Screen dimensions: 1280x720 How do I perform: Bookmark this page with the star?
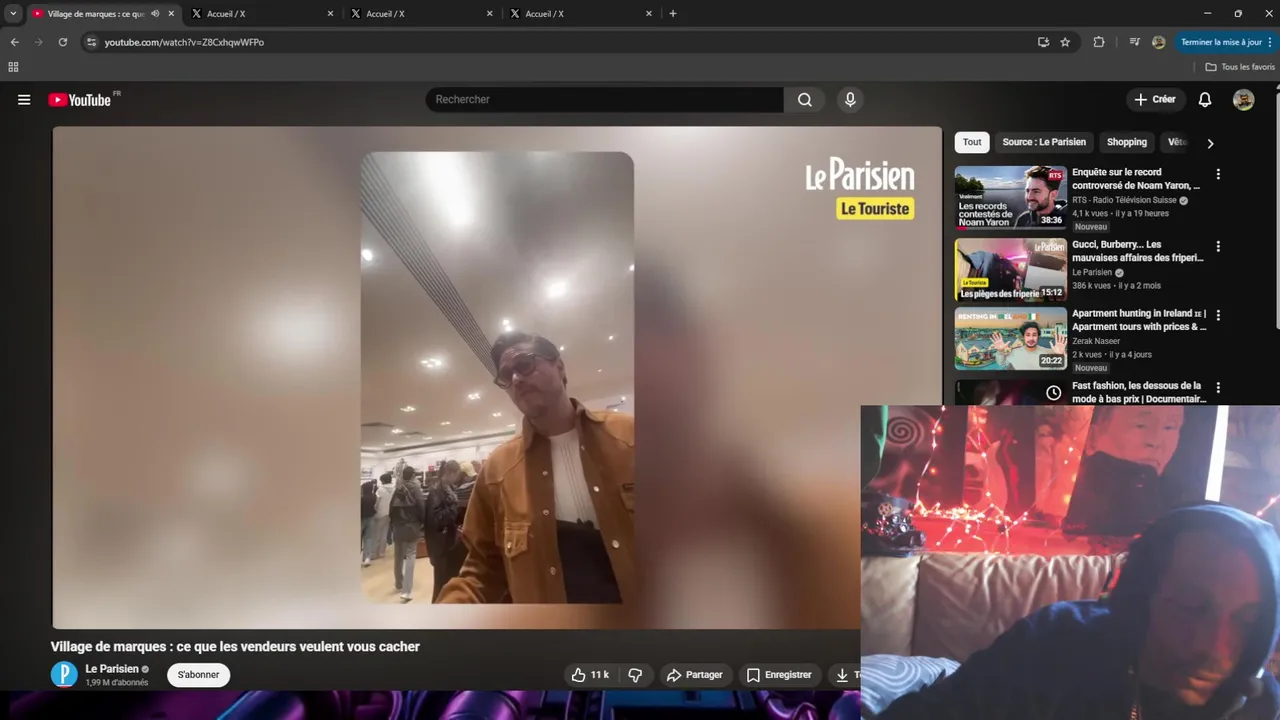pyautogui.click(x=1065, y=42)
